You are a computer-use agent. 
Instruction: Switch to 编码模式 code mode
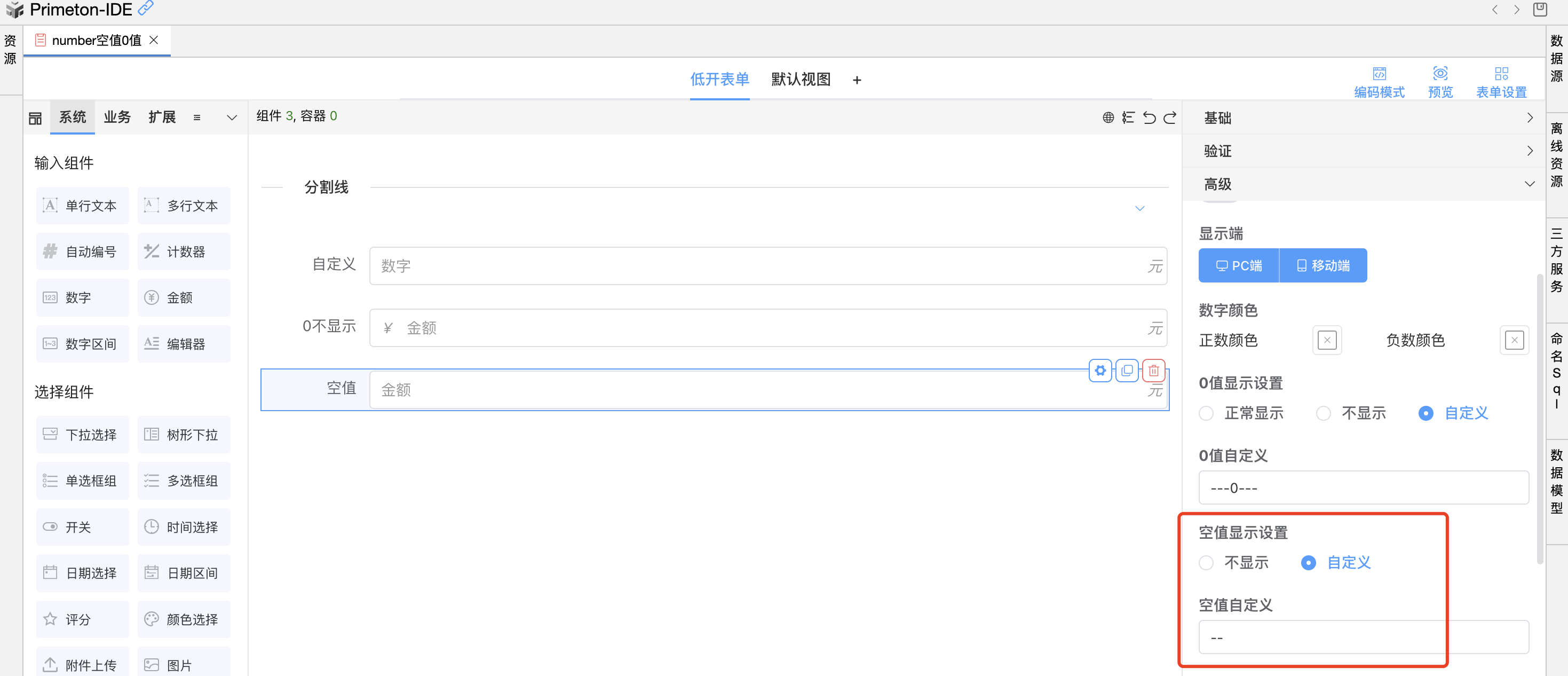(1379, 82)
